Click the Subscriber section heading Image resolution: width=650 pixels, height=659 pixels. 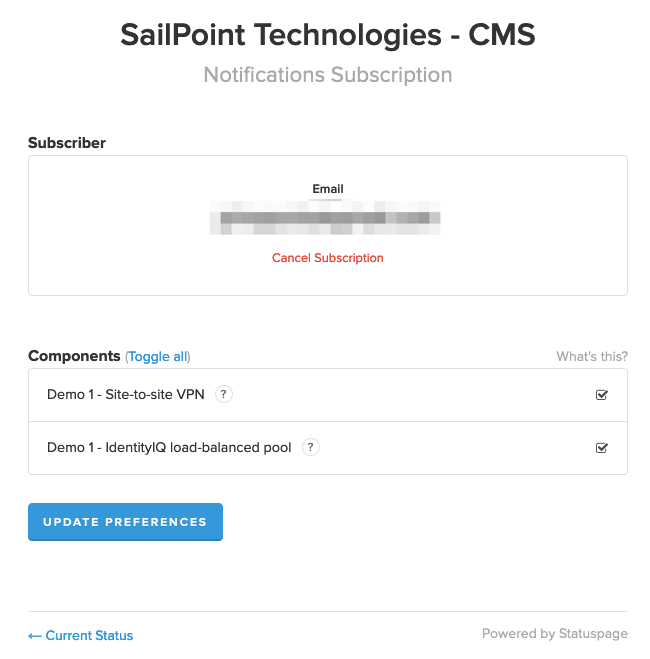[x=67, y=143]
